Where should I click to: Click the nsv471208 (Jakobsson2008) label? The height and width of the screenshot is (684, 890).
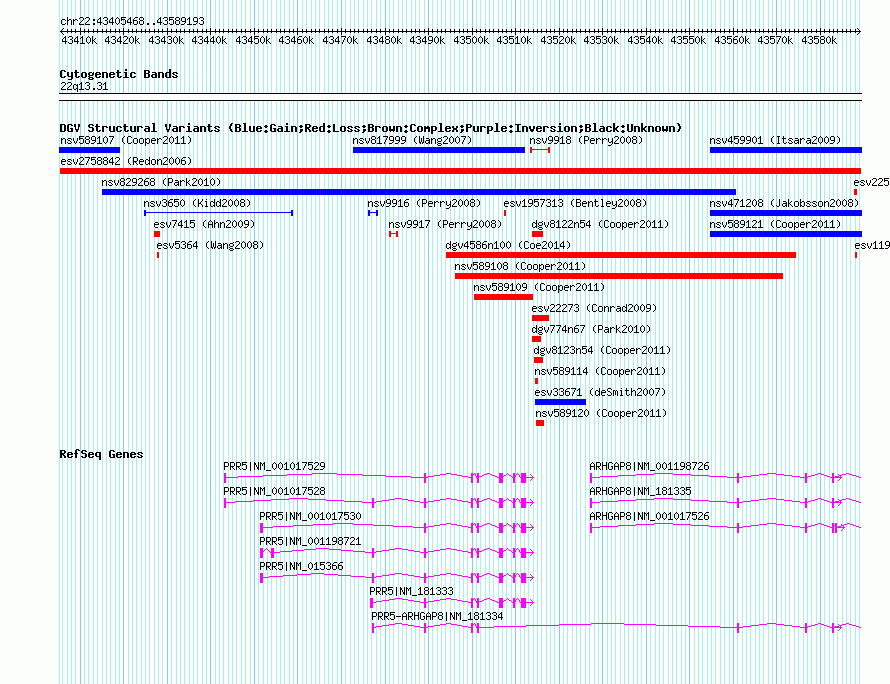[784, 203]
